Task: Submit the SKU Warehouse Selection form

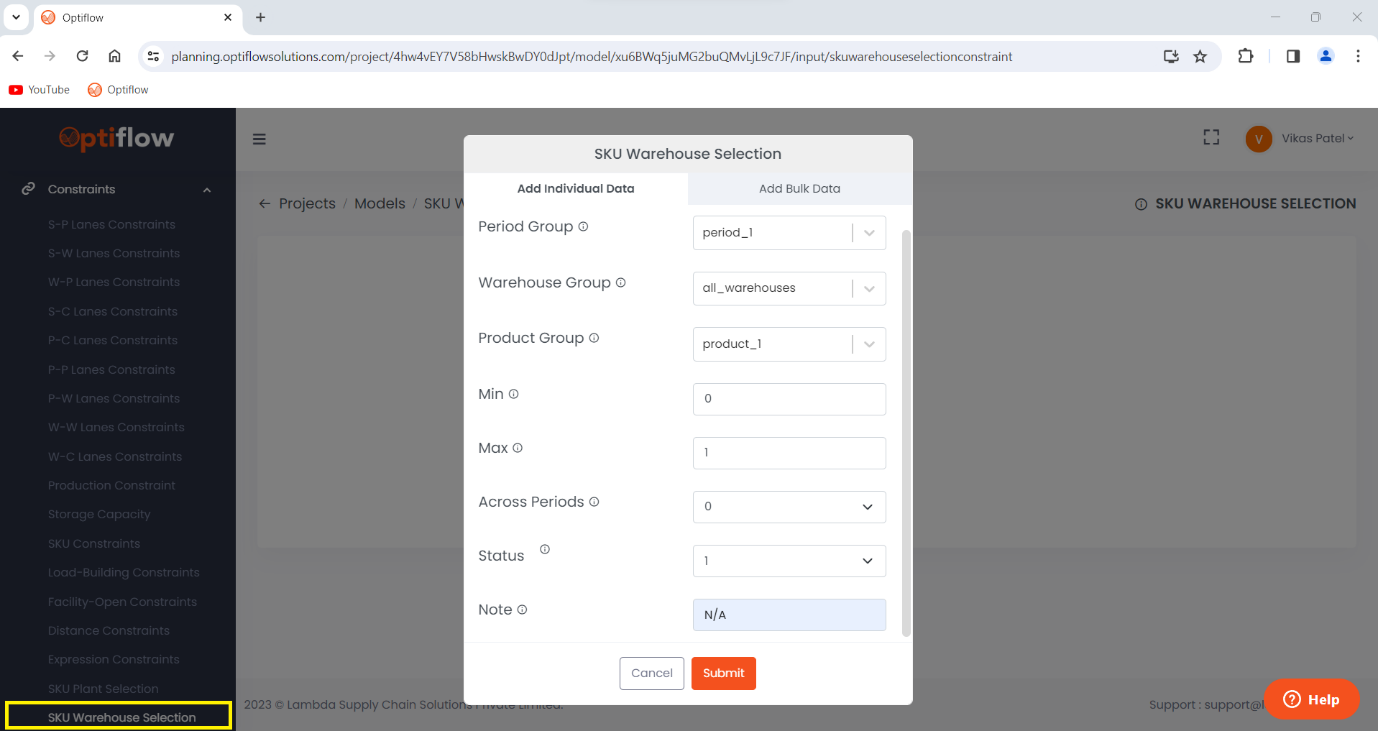Action: (x=723, y=673)
